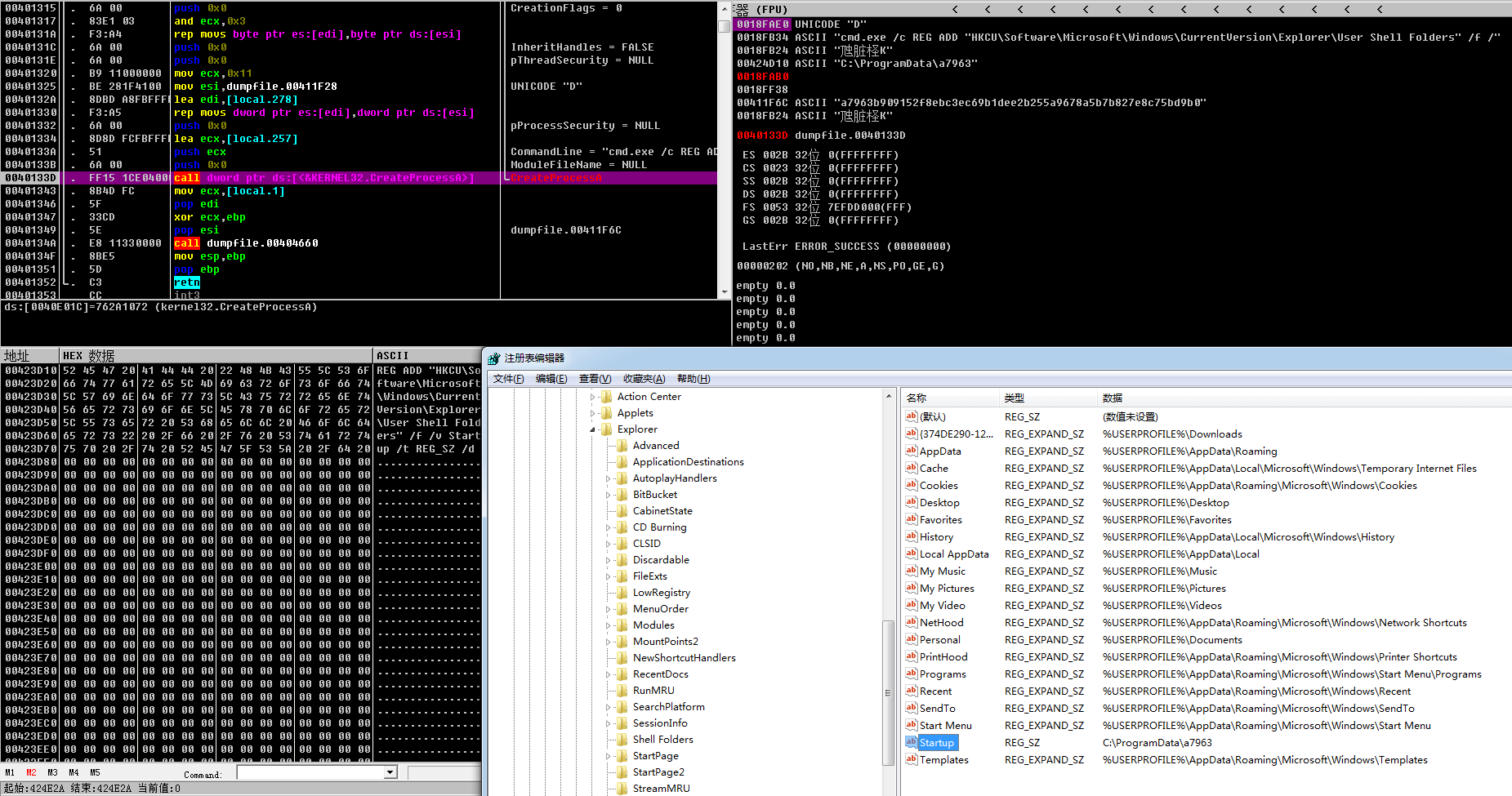This screenshot has width=1512, height=796.
Task: Click the folder icon of the RunMRU key
Action: coord(622,690)
